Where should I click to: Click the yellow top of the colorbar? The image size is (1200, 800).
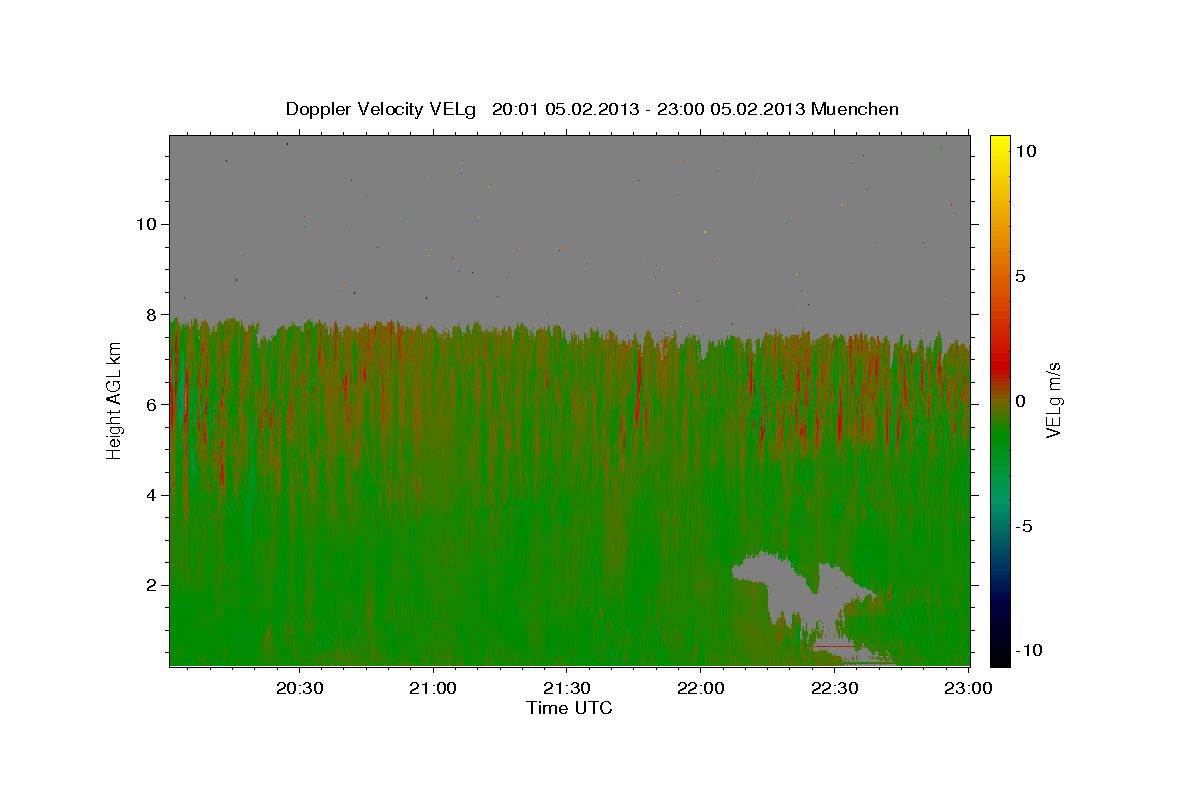[x=1000, y=145]
